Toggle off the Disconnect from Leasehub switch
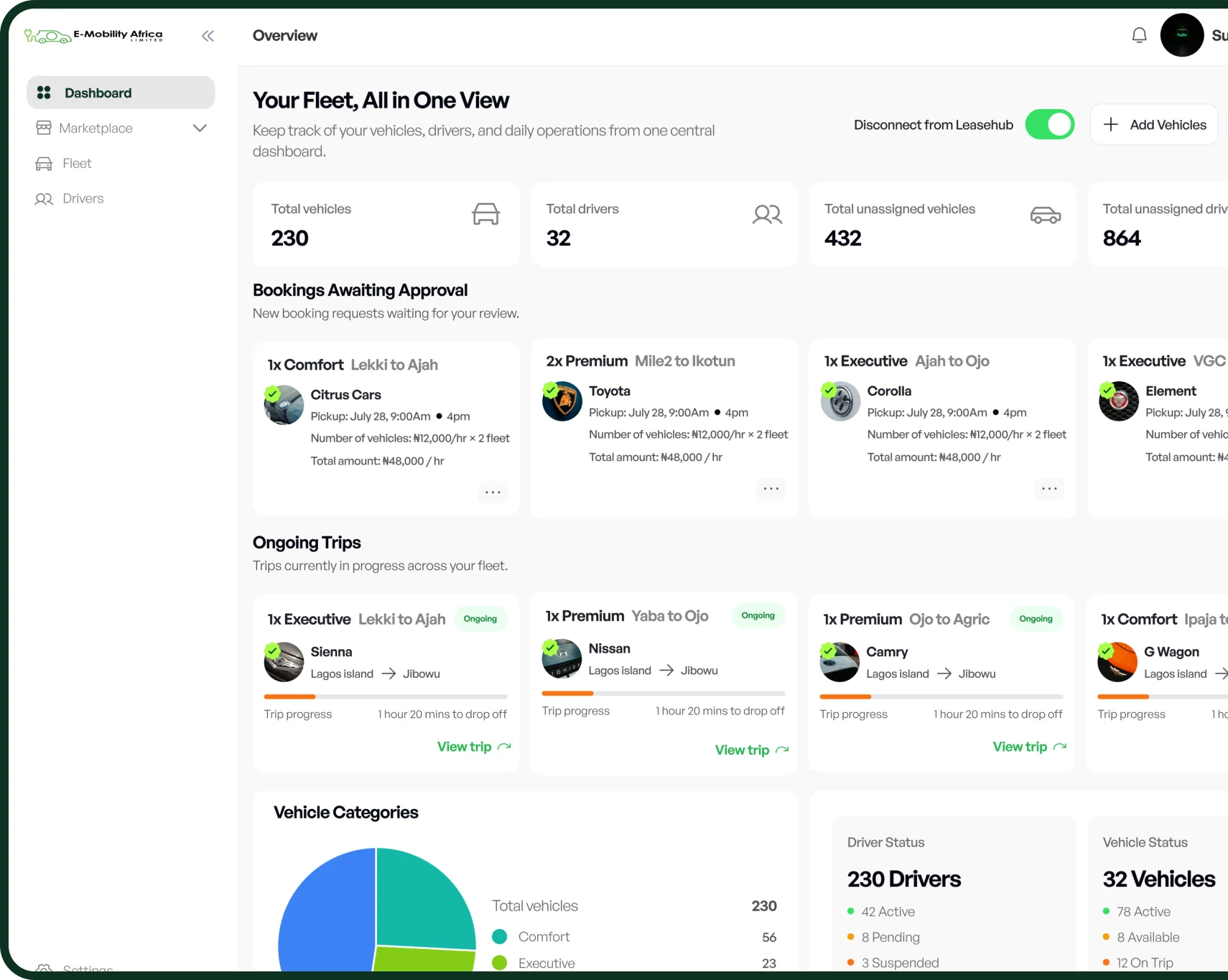This screenshot has height=980, width=1228. [x=1050, y=124]
